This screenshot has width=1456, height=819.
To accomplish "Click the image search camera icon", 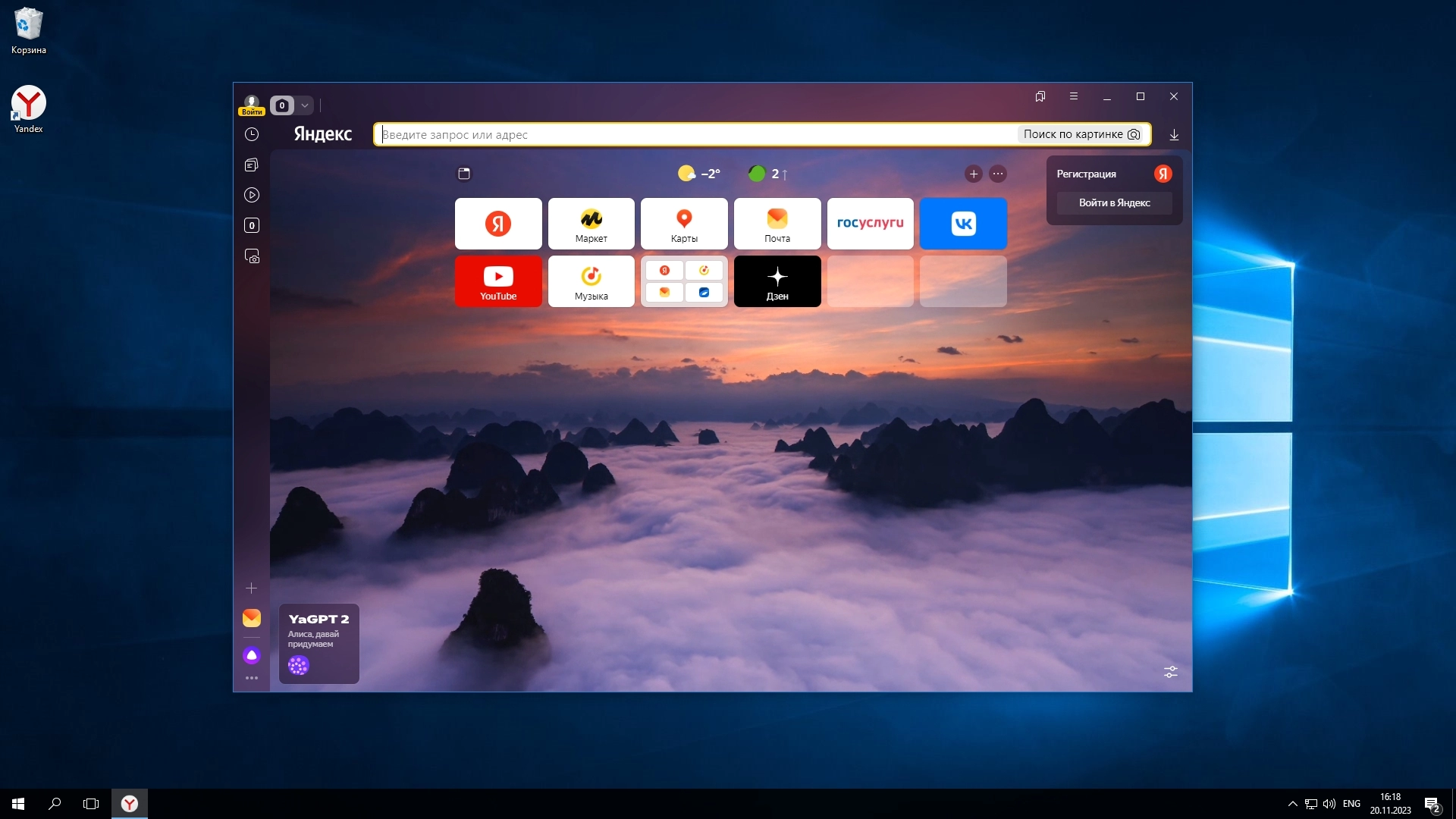I will (x=1134, y=134).
